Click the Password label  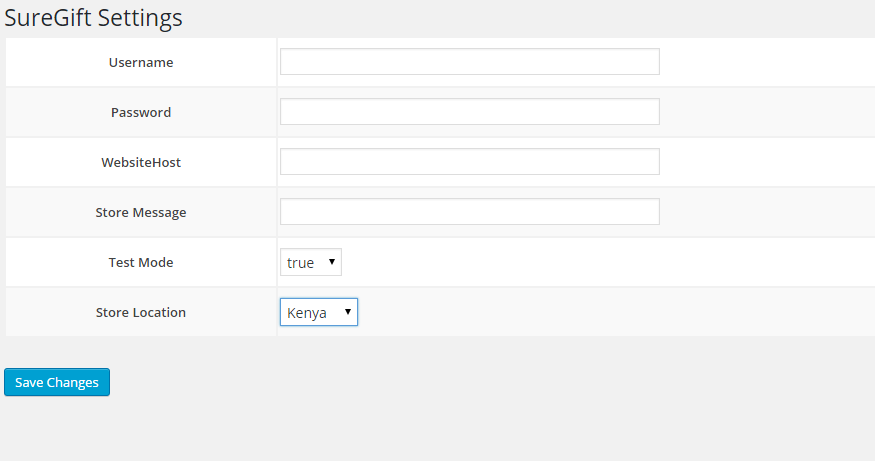pos(141,112)
